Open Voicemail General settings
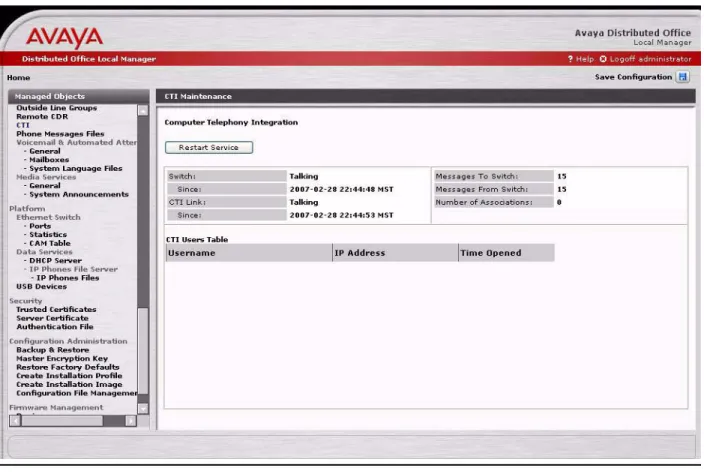The width and height of the screenshot is (704, 474). click(x=44, y=151)
